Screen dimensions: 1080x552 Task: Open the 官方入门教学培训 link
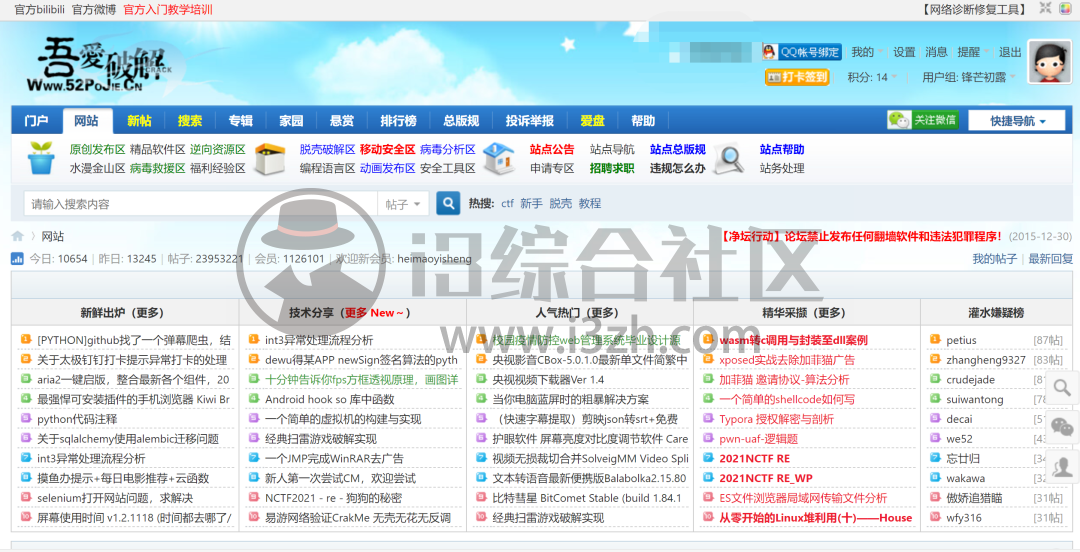168,10
